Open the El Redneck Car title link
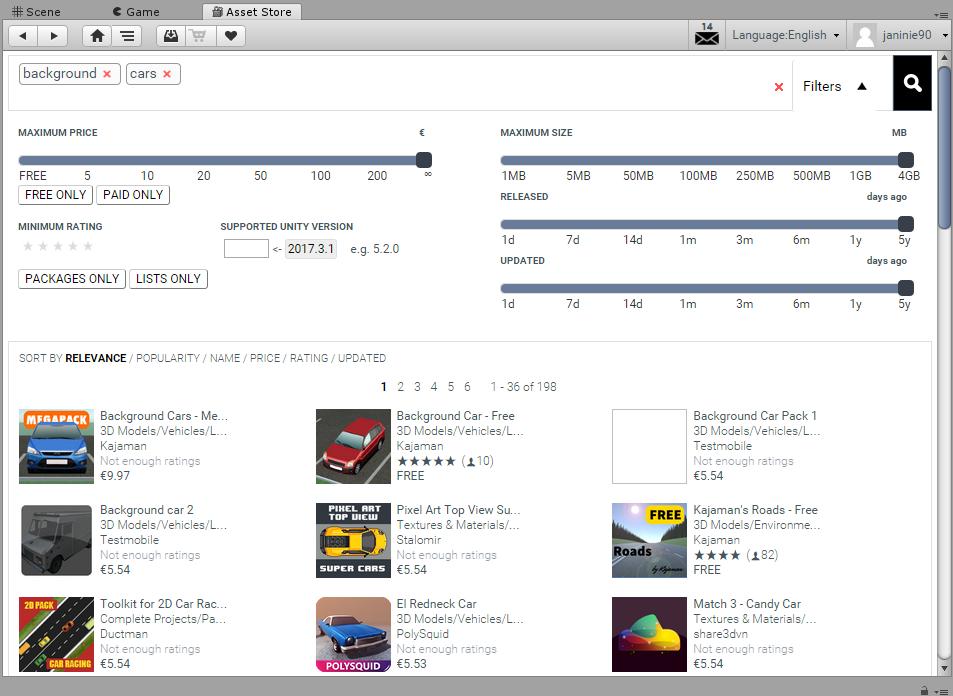Screen dimensions: 953x696 [x=436, y=604]
